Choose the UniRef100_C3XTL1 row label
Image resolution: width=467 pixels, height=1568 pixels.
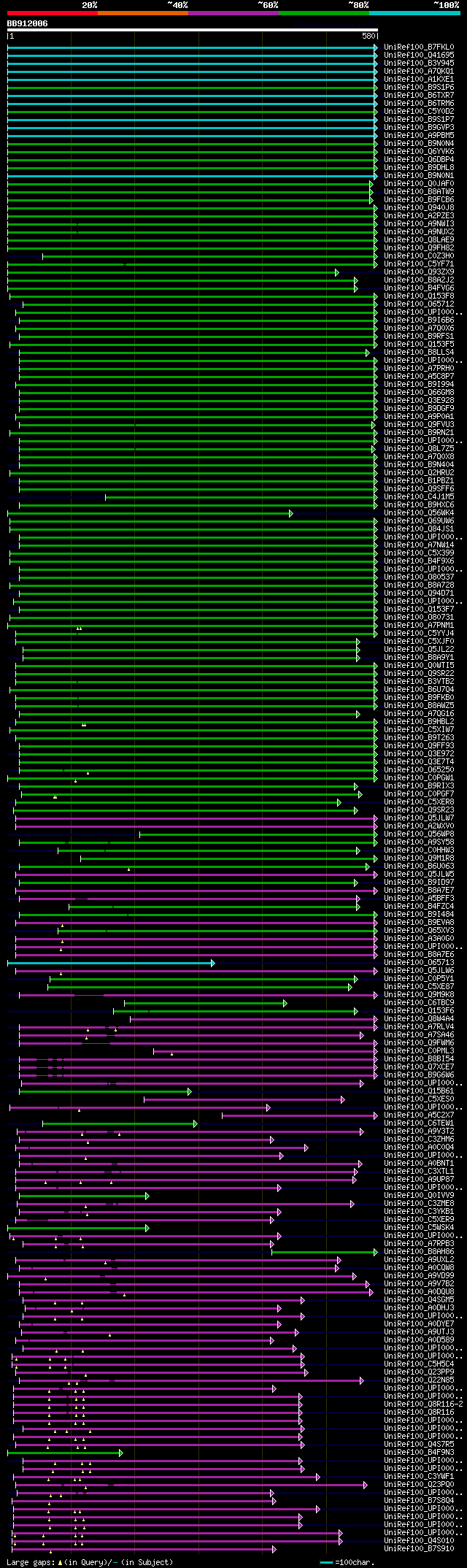tap(419, 1172)
